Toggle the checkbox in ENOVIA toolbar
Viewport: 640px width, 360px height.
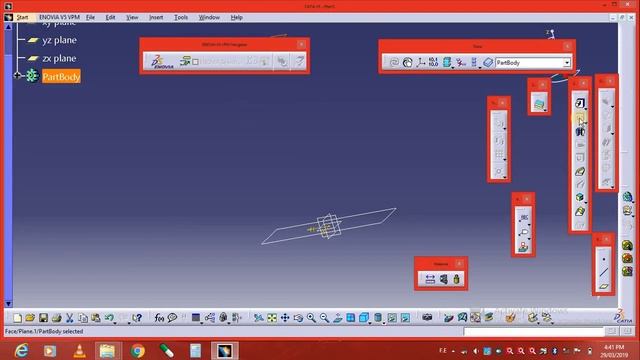[x=196, y=62]
